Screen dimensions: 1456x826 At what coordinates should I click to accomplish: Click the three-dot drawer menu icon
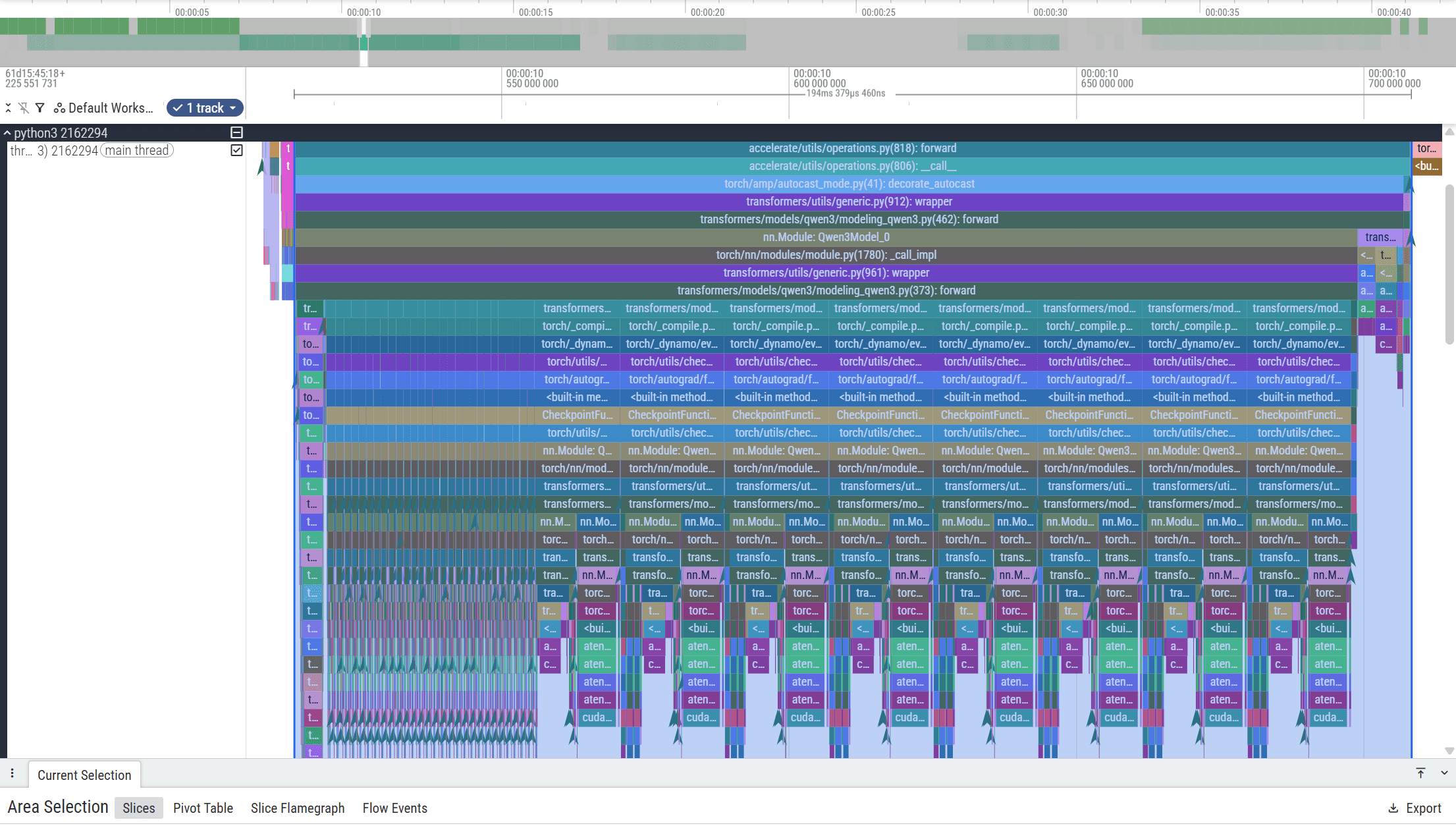(13, 773)
